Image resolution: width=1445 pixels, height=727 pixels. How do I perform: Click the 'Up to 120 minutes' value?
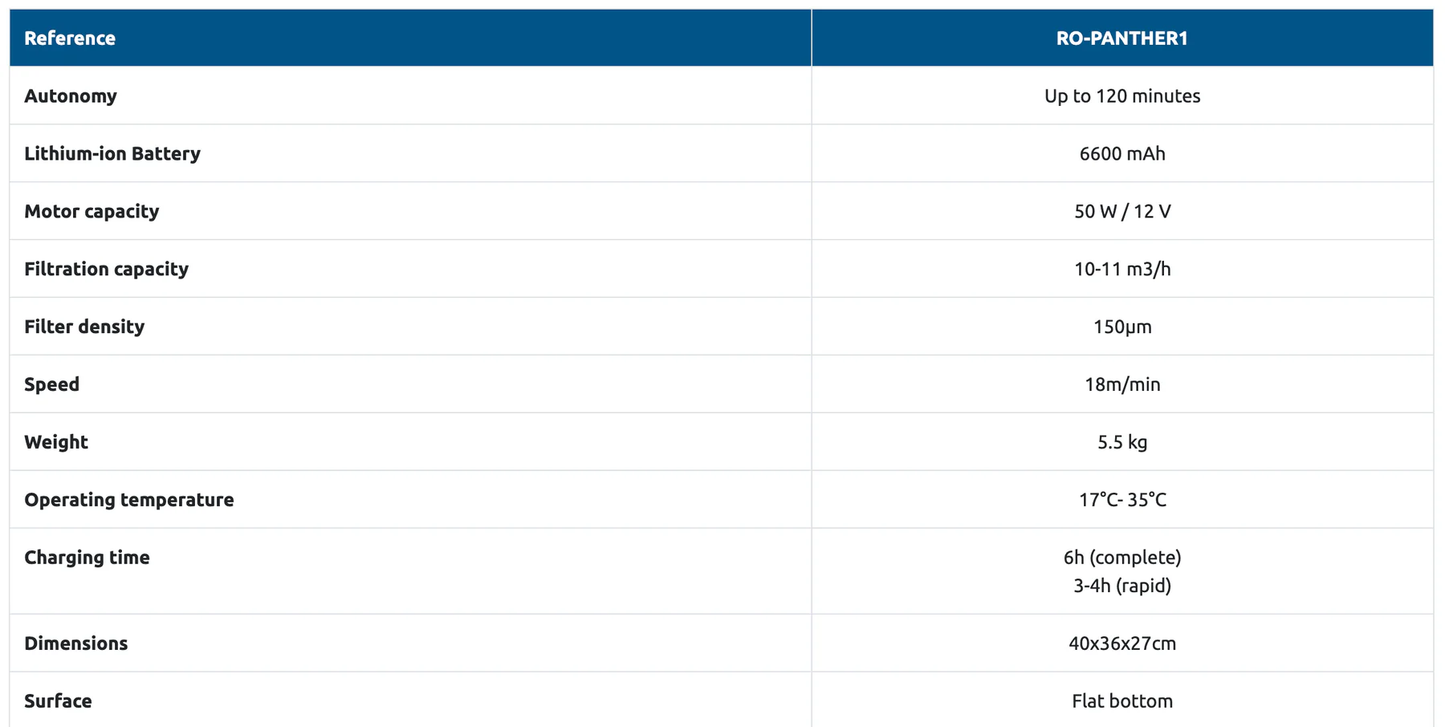click(x=1122, y=96)
